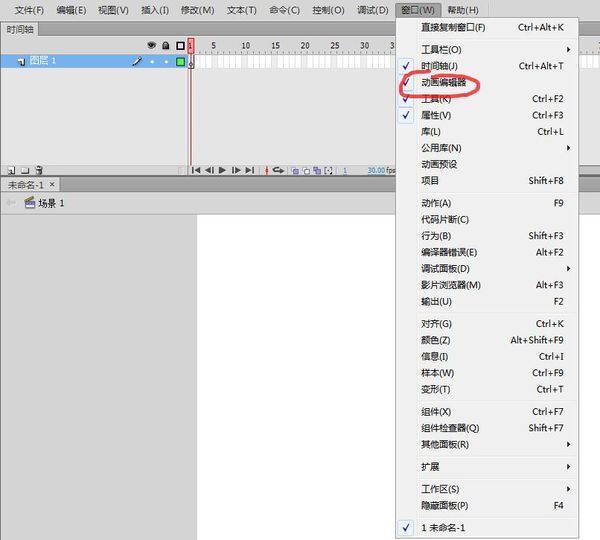This screenshot has height=540, width=600.
Task: Expand the 公用库(N) submenu
Action: coord(487,148)
